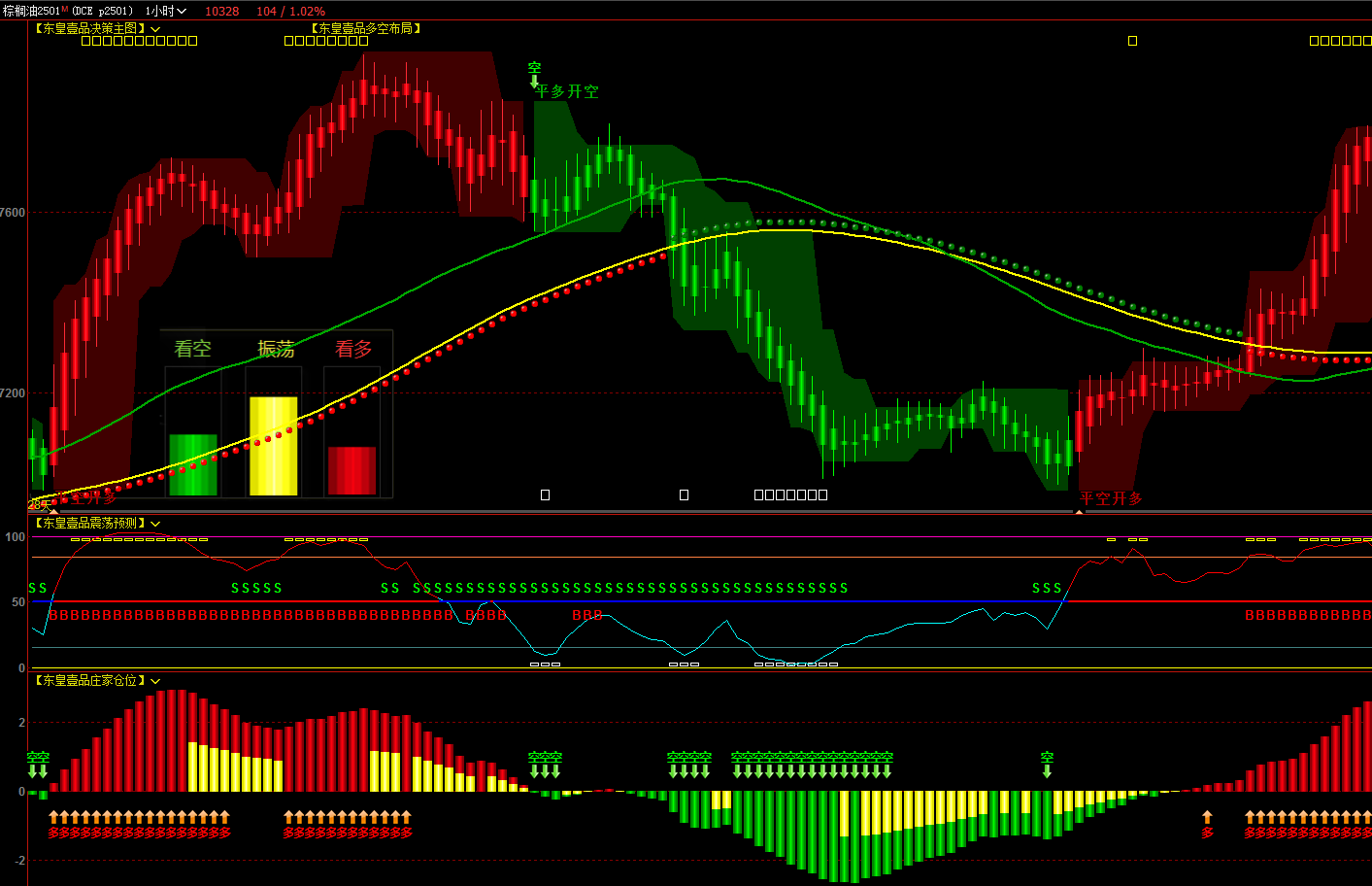
Task: Click the 东皇壹品多空布局 indicator label
Action: (x=366, y=28)
